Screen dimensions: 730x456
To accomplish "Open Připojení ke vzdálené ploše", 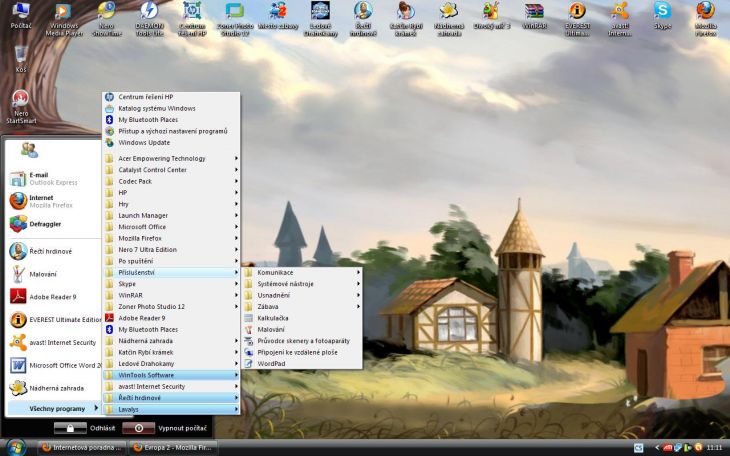I will coord(302,352).
